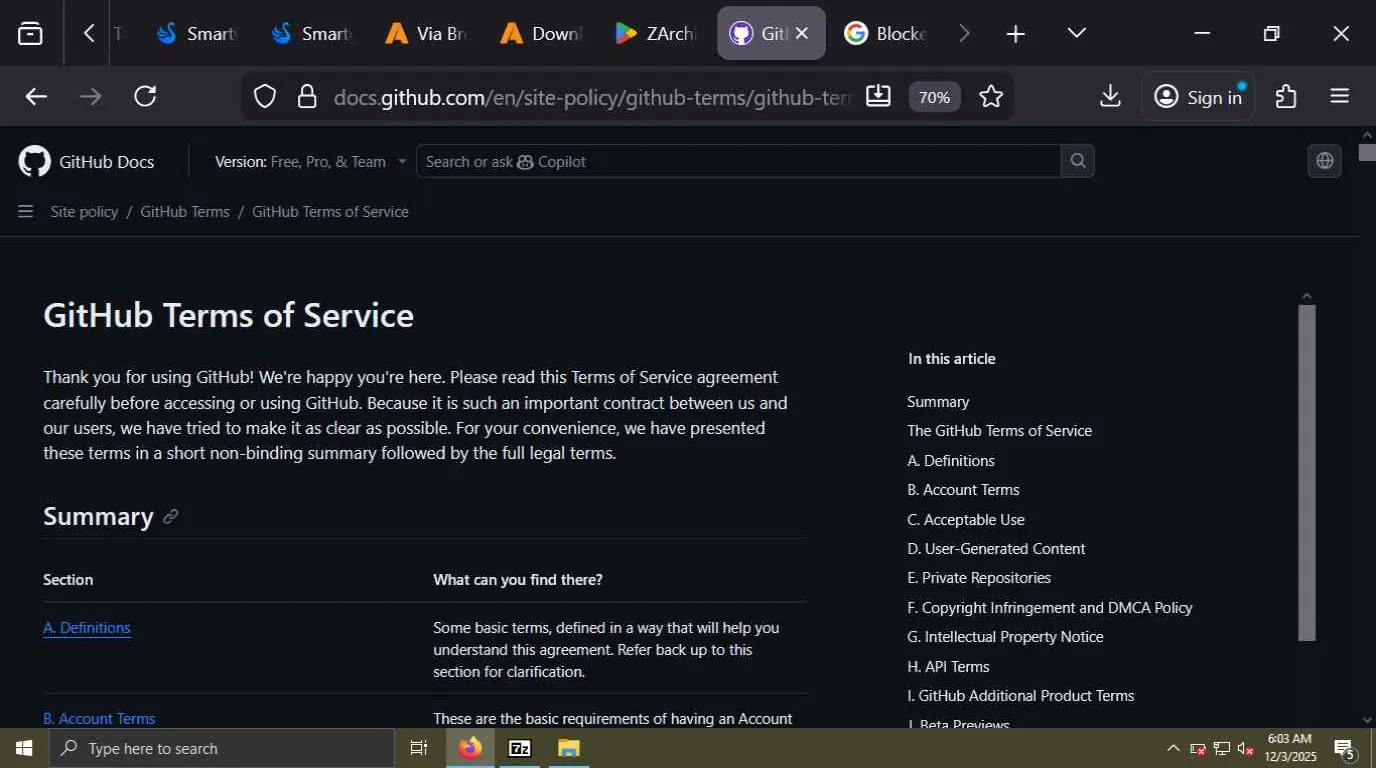Open the extensions puzzle menu
Image resolution: width=1376 pixels, height=768 pixels.
[x=1286, y=96]
